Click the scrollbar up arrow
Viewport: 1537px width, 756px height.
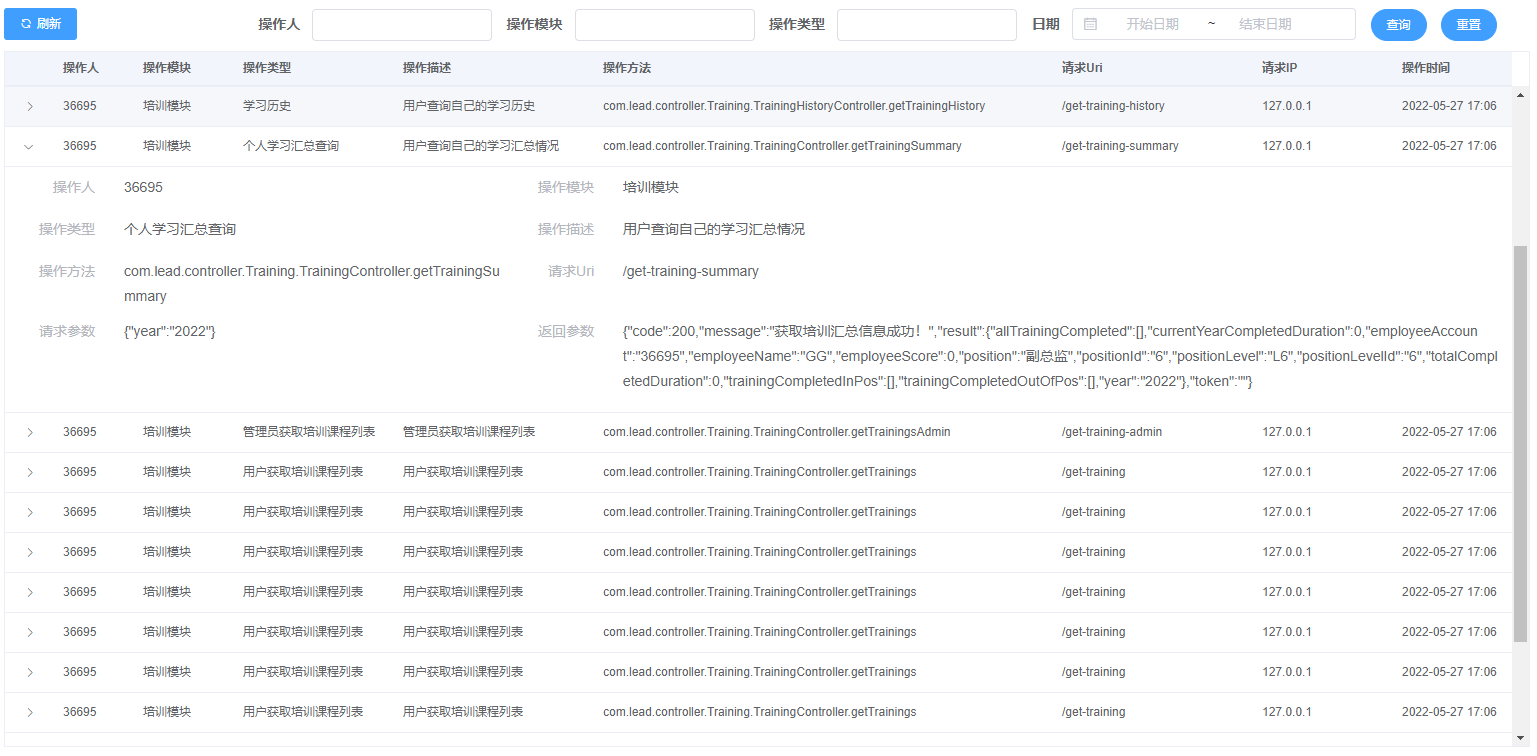coord(1521,95)
